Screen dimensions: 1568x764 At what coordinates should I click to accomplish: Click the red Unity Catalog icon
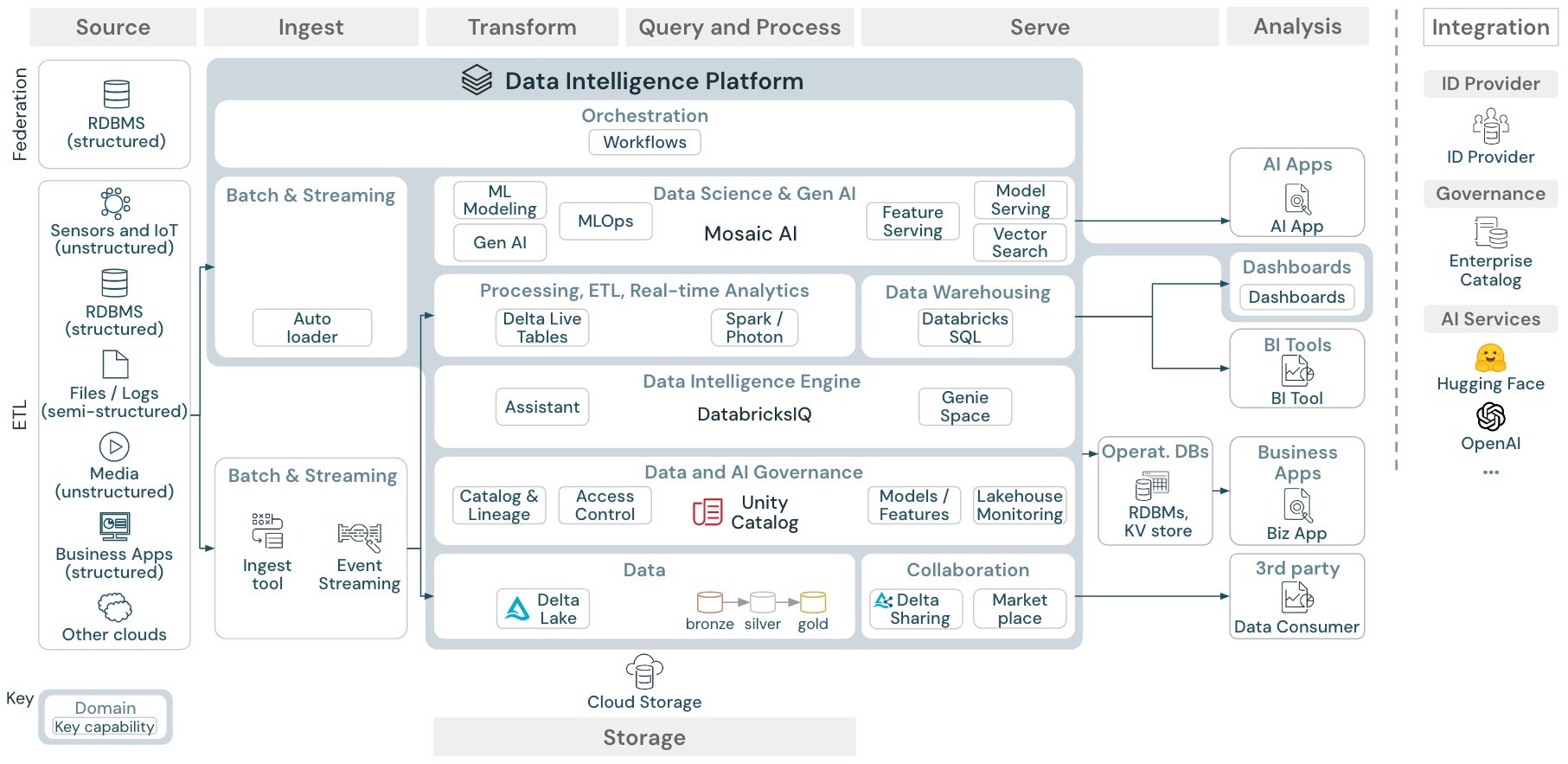coord(707,512)
